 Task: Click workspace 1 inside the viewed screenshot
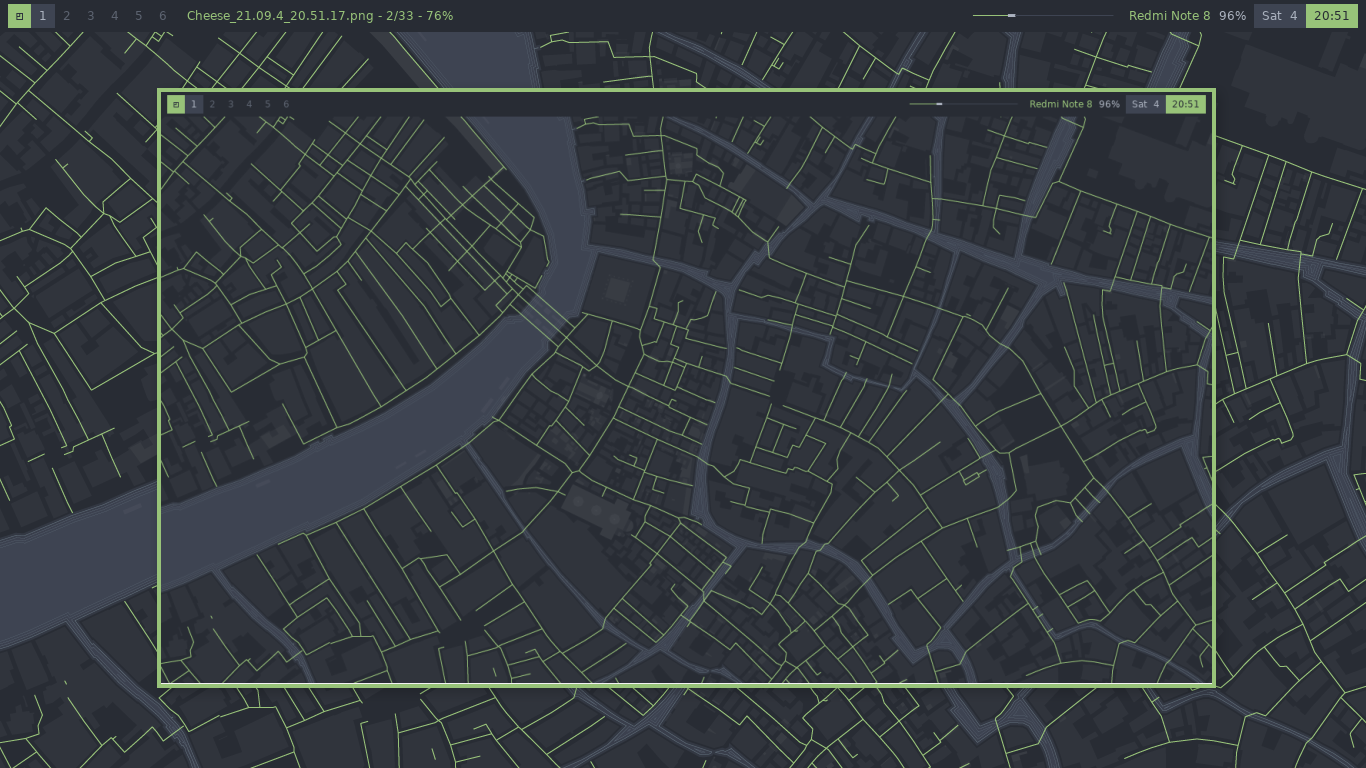(x=194, y=104)
